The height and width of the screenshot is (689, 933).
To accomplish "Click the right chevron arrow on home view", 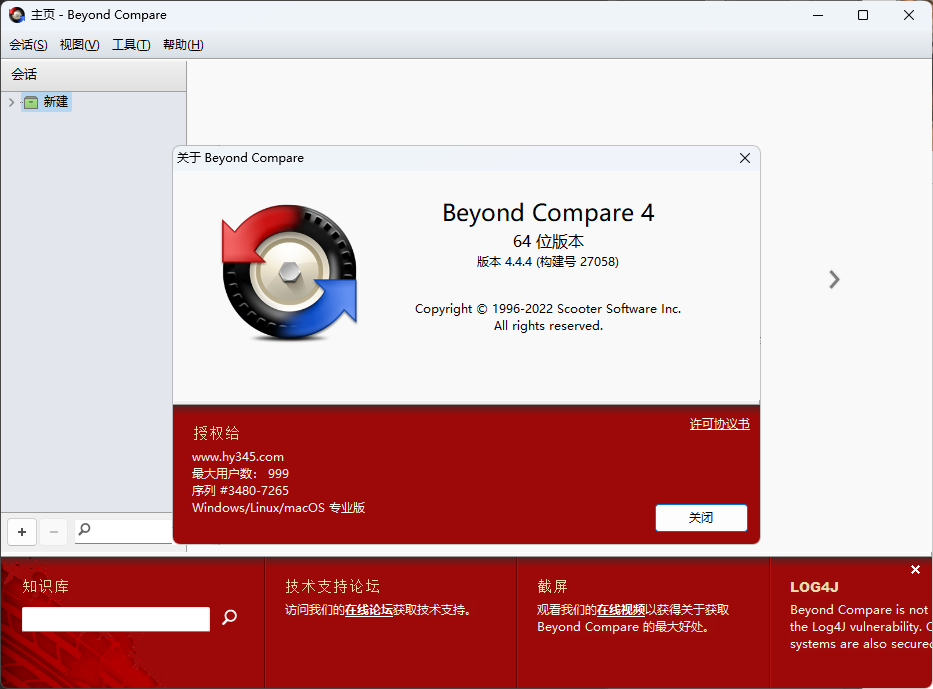I will click(x=834, y=280).
